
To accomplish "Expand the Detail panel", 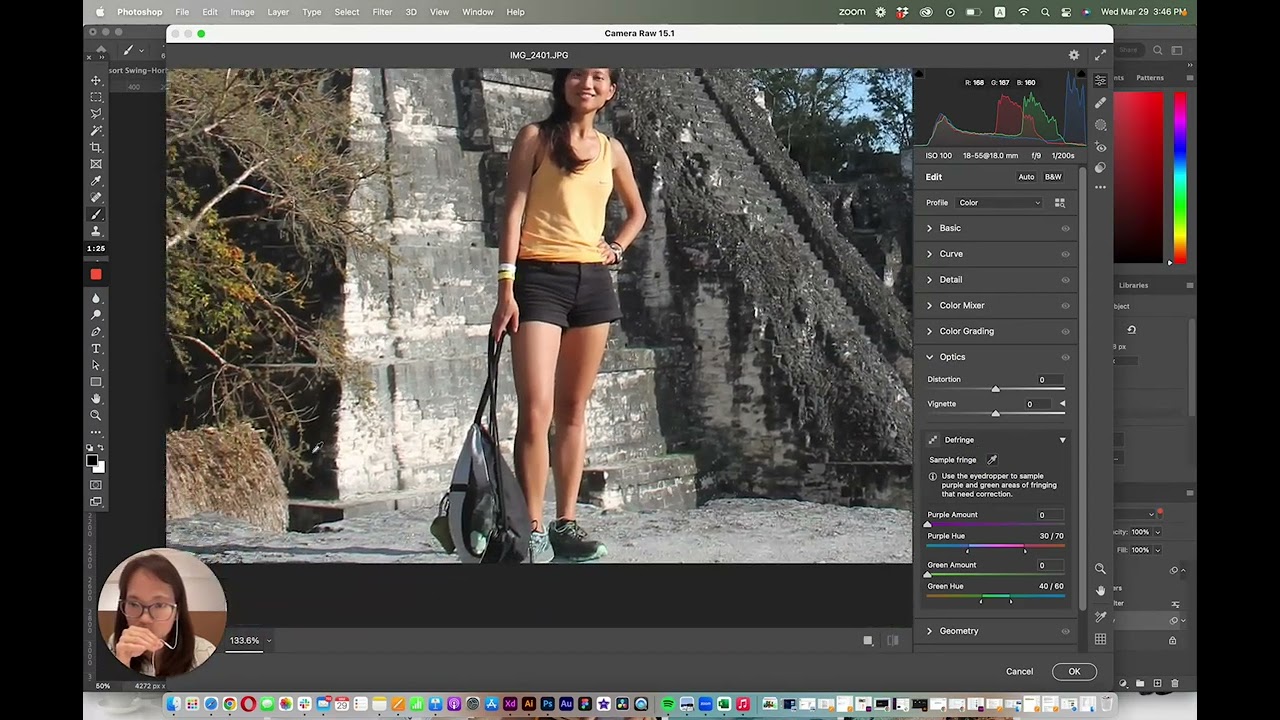I will (x=929, y=280).
